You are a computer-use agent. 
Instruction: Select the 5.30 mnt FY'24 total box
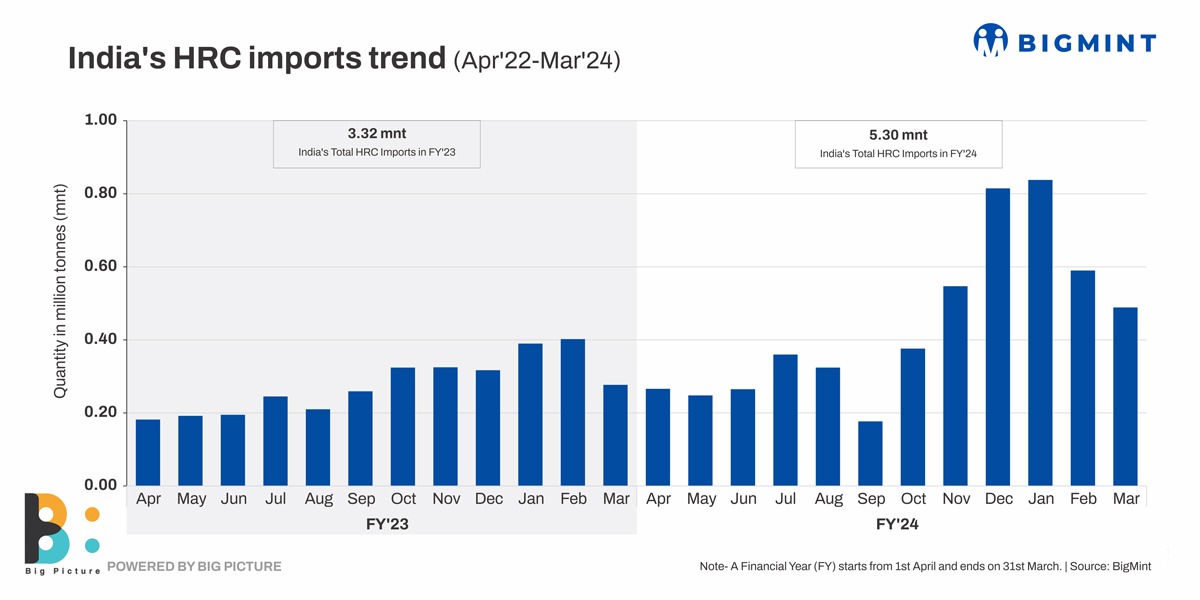898,145
